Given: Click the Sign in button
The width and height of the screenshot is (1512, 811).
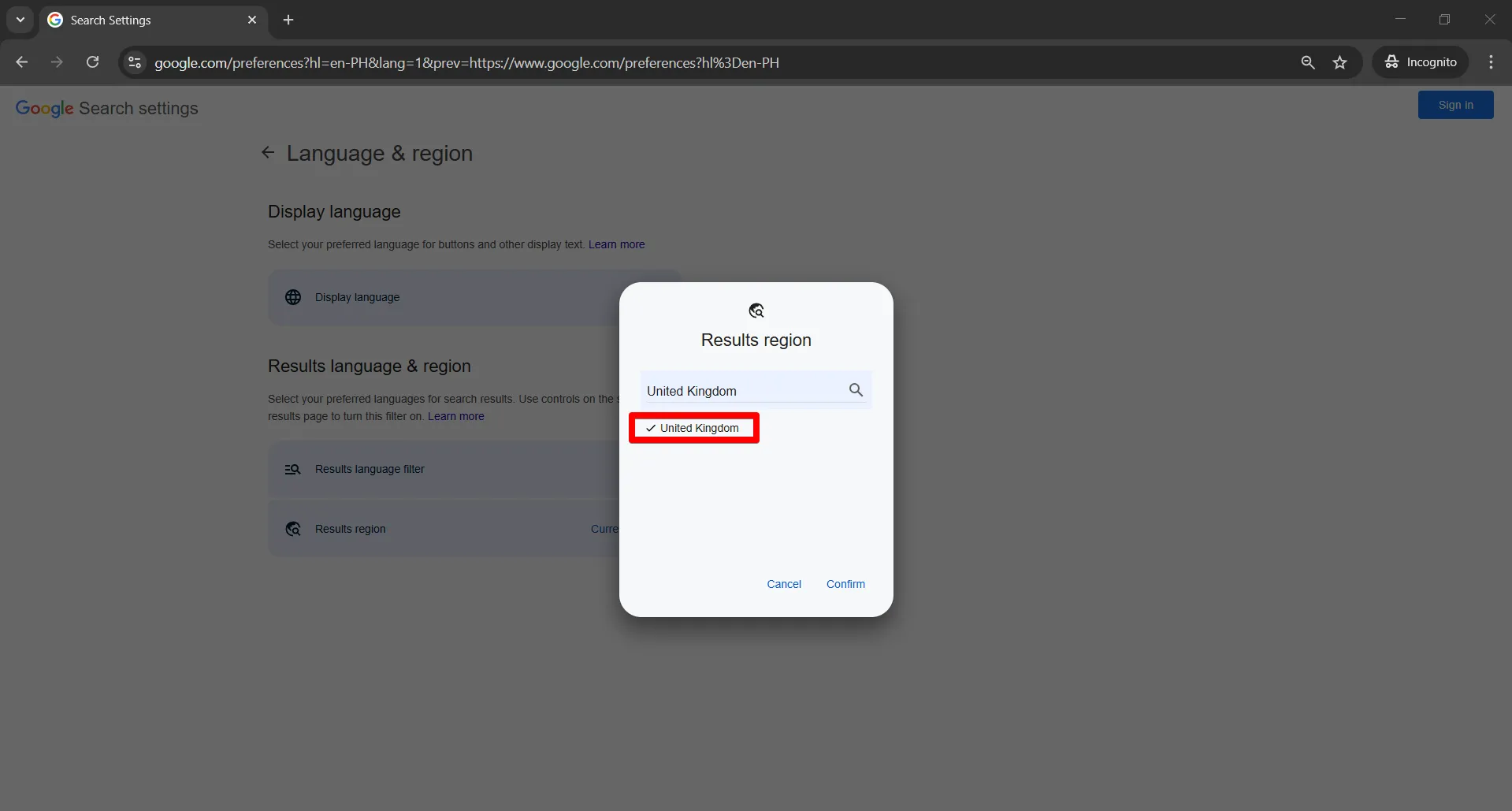Looking at the screenshot, I should click(x=1455, y=105).
